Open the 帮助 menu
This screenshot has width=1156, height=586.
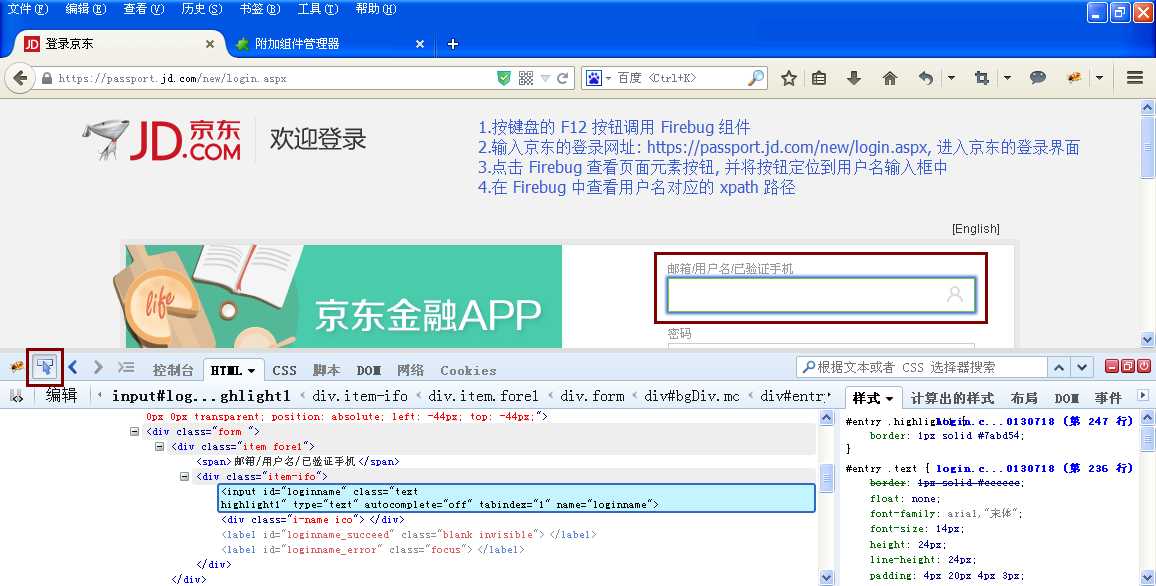tap(375, 9)
